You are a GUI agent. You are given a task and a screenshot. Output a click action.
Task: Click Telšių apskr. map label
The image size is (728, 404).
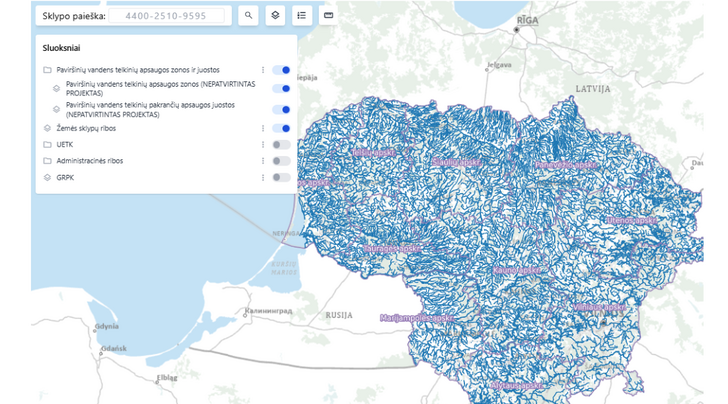[374, 153]
